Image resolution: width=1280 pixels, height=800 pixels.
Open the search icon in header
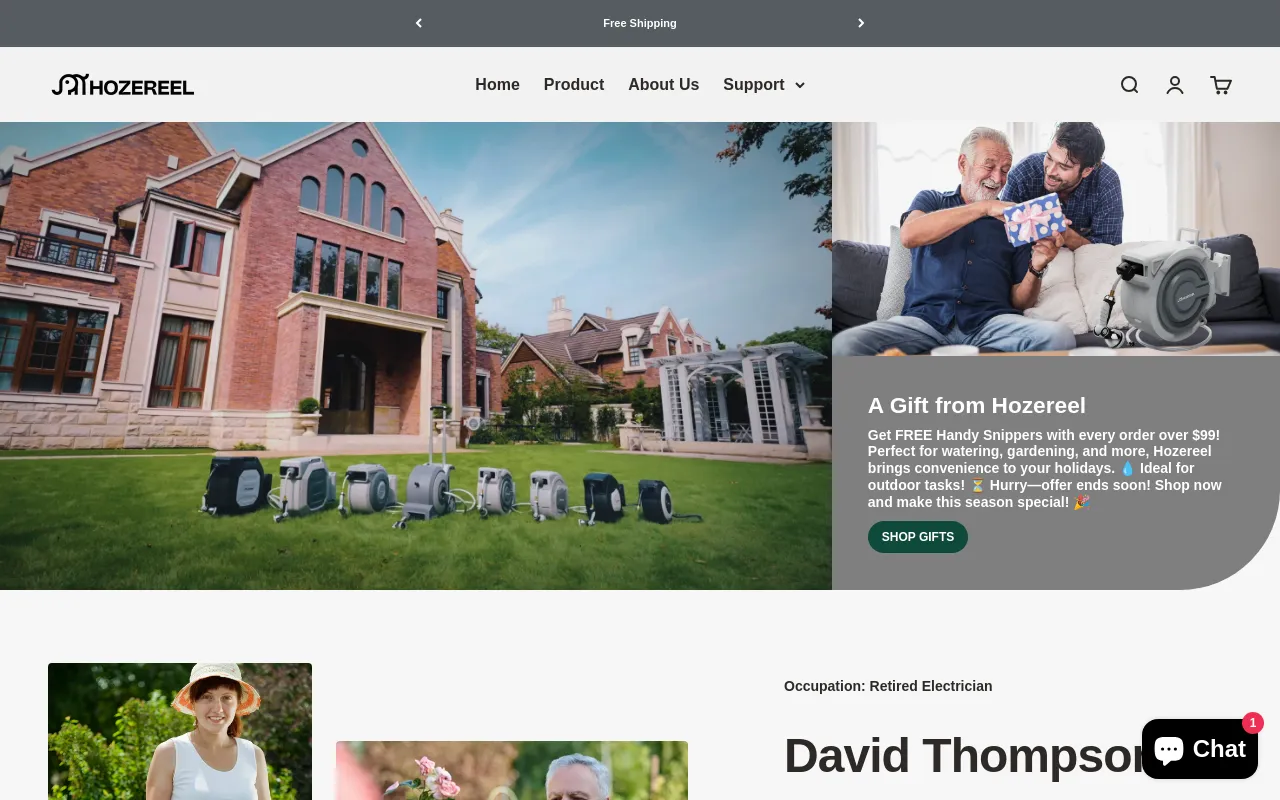click(1129, 85)
